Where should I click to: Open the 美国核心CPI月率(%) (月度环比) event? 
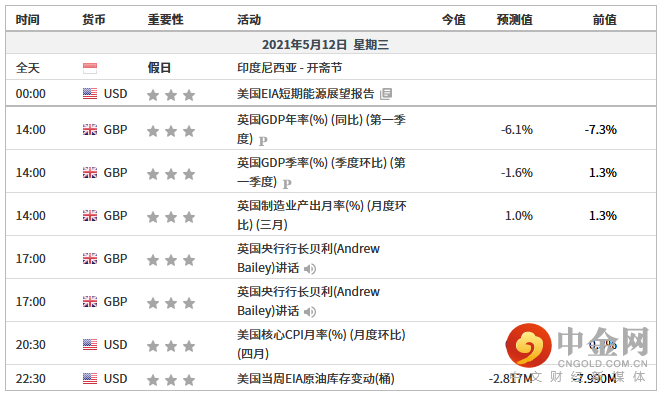321,344
